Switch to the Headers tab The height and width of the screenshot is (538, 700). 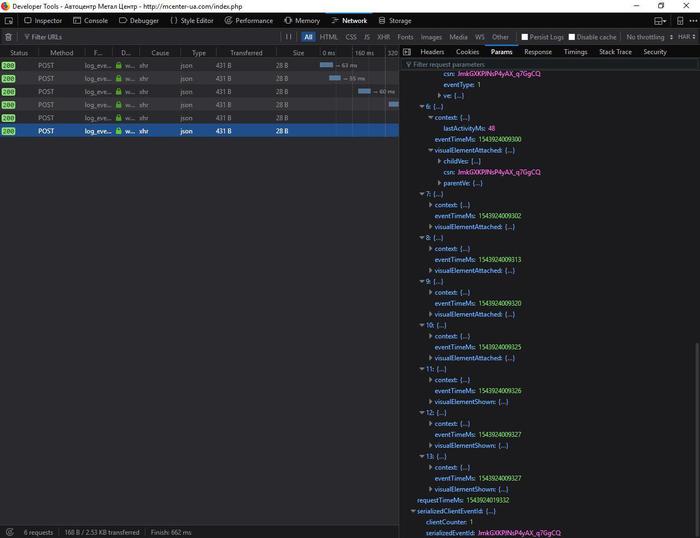pos(432,52)
